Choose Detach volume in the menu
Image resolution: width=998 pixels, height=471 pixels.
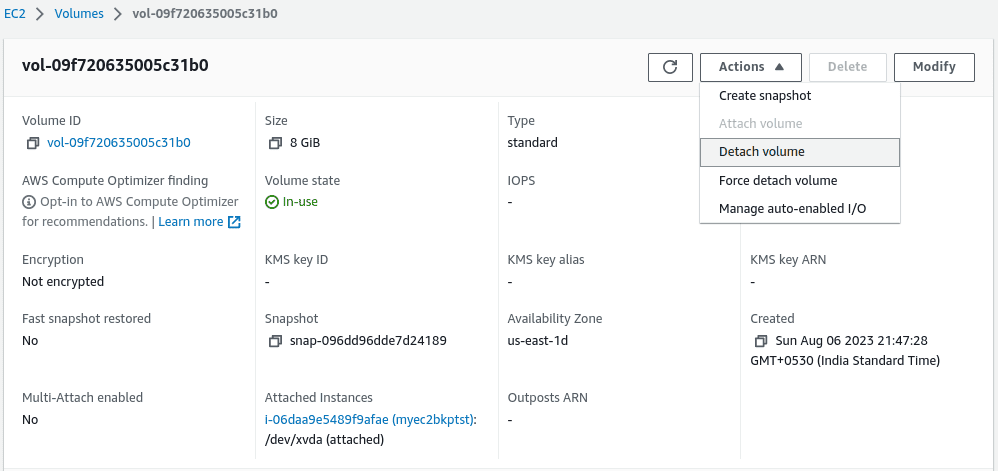pyautogui.click(x=799, y=152)
